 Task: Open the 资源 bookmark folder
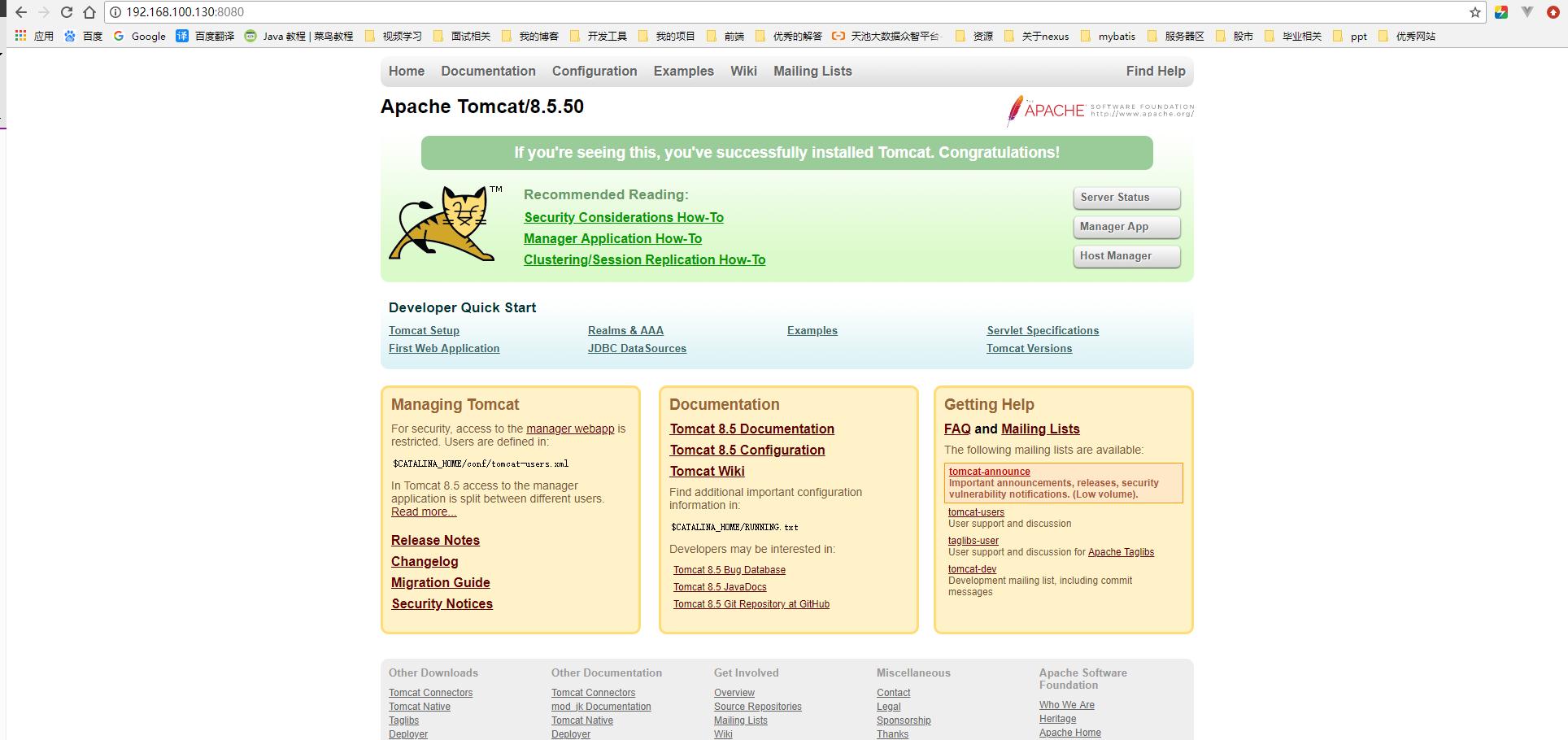[x=974, y=36]
